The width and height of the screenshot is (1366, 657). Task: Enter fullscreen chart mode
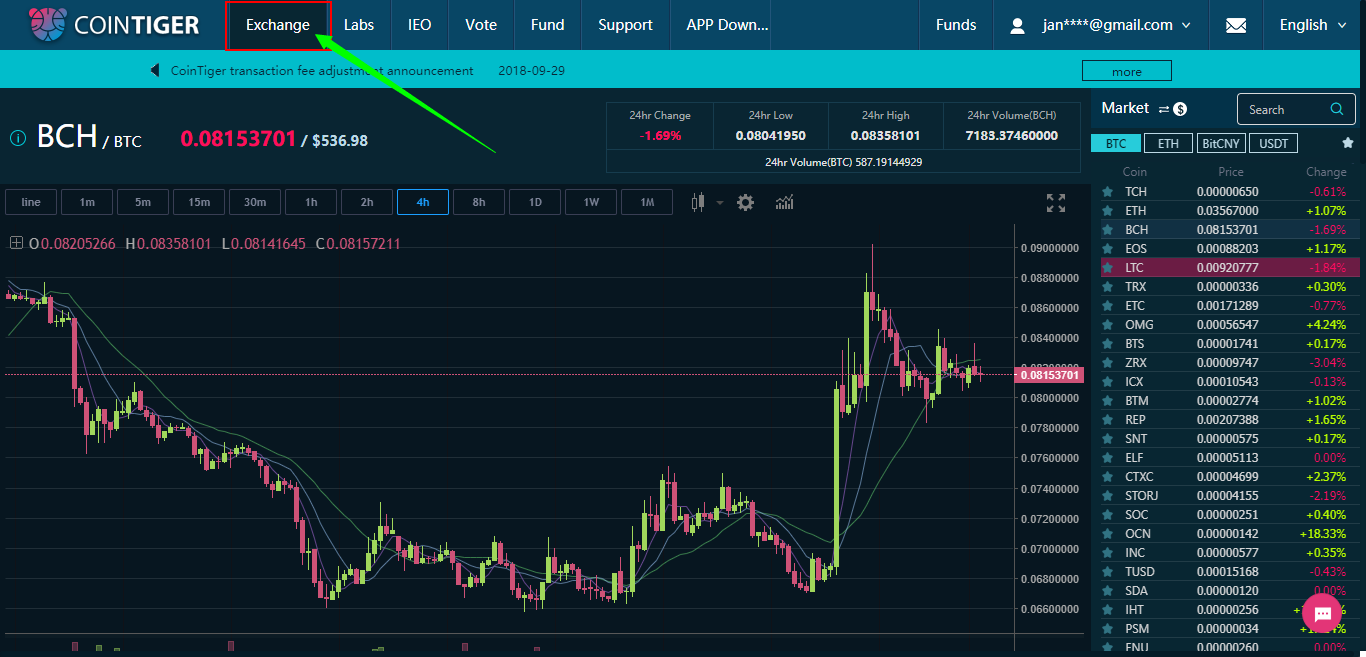(1055, 203)
